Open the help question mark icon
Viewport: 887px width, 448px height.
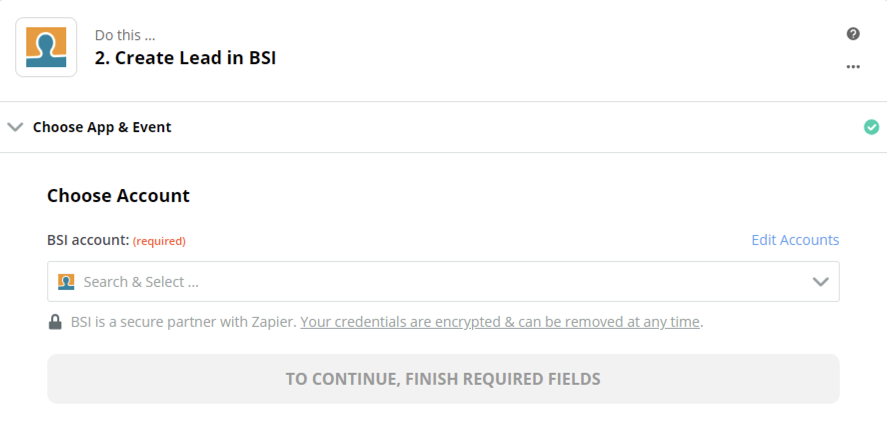click(x=853, y=34)
